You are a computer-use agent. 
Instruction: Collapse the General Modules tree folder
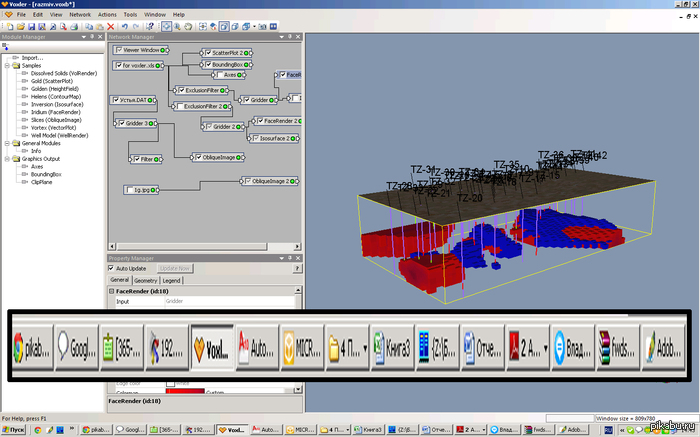click(x=5, y=143)
